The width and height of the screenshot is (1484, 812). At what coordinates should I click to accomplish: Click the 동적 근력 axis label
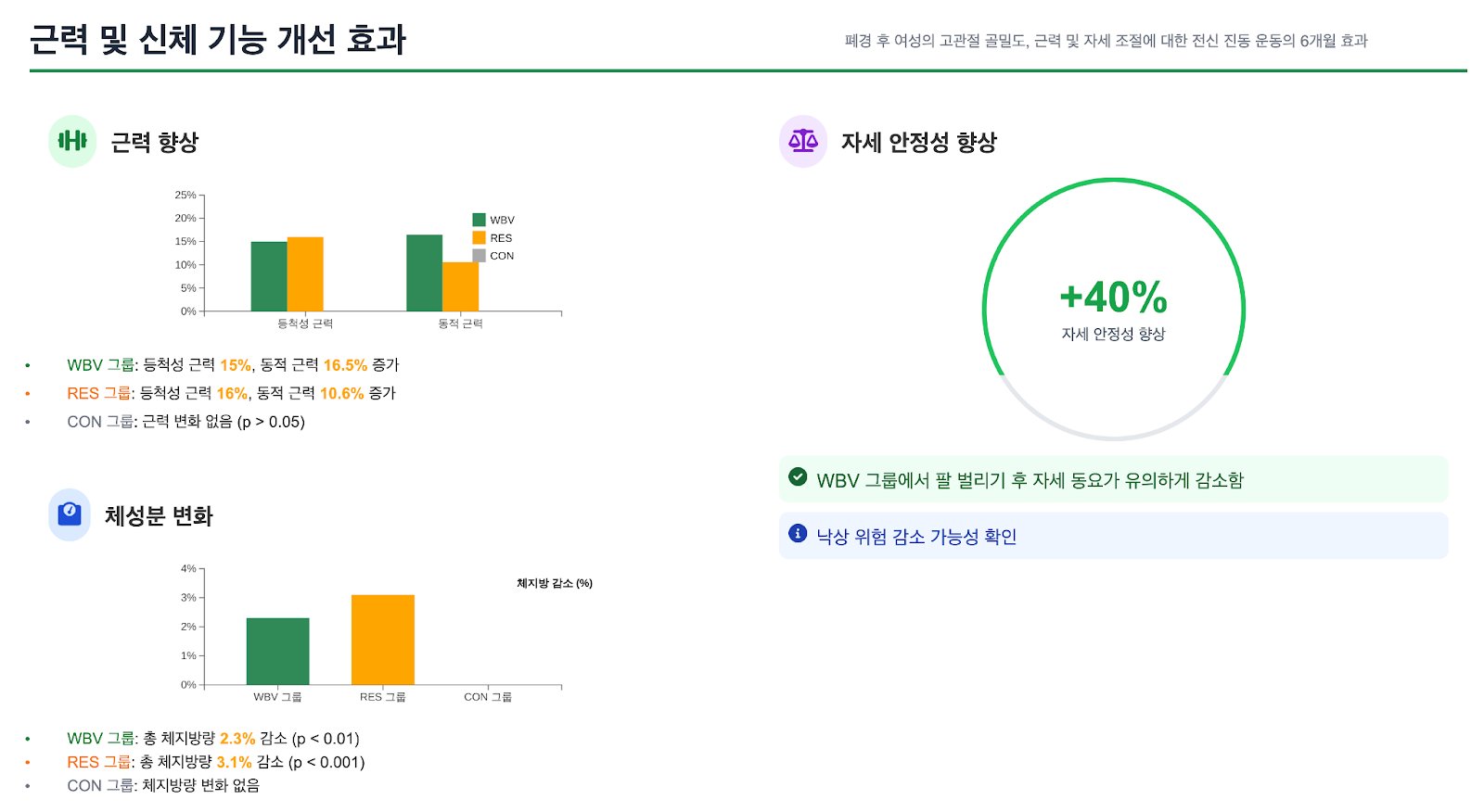click(x=461, y=324)
